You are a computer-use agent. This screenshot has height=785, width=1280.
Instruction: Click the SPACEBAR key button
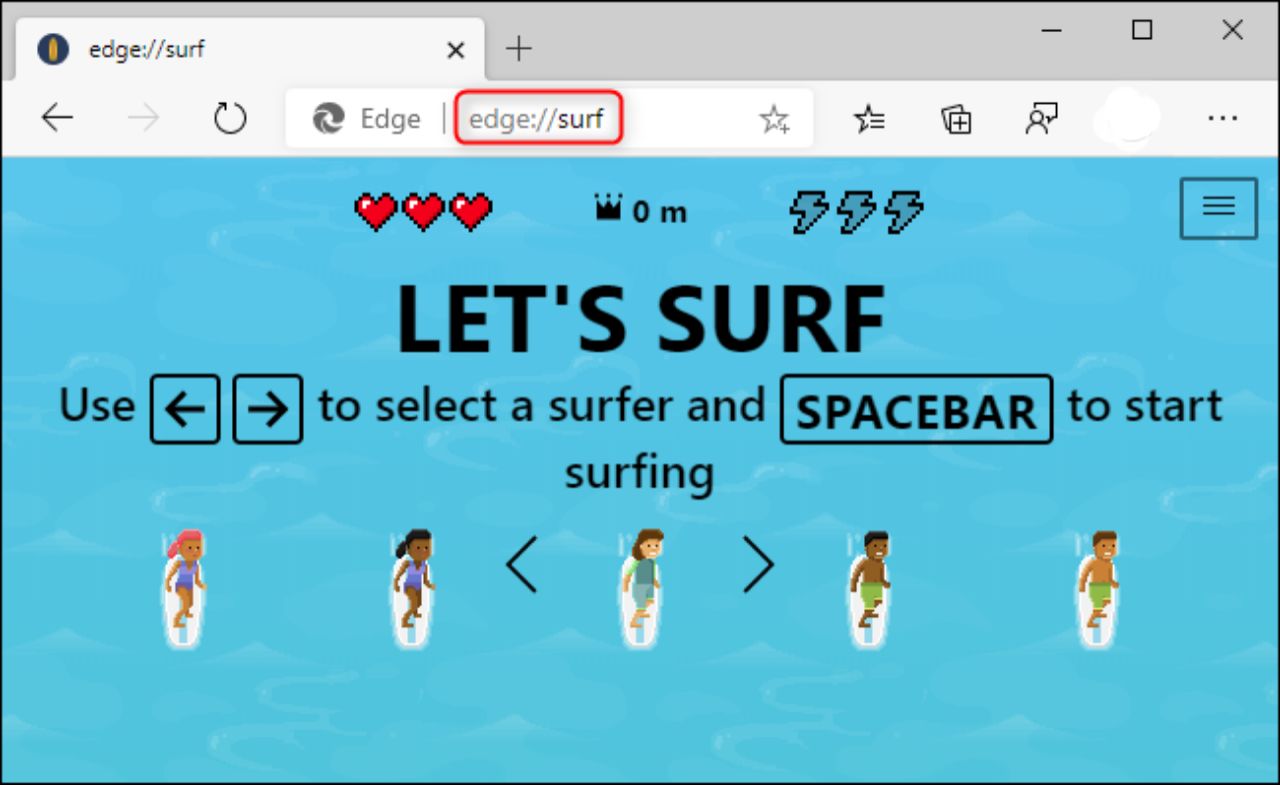916,409
